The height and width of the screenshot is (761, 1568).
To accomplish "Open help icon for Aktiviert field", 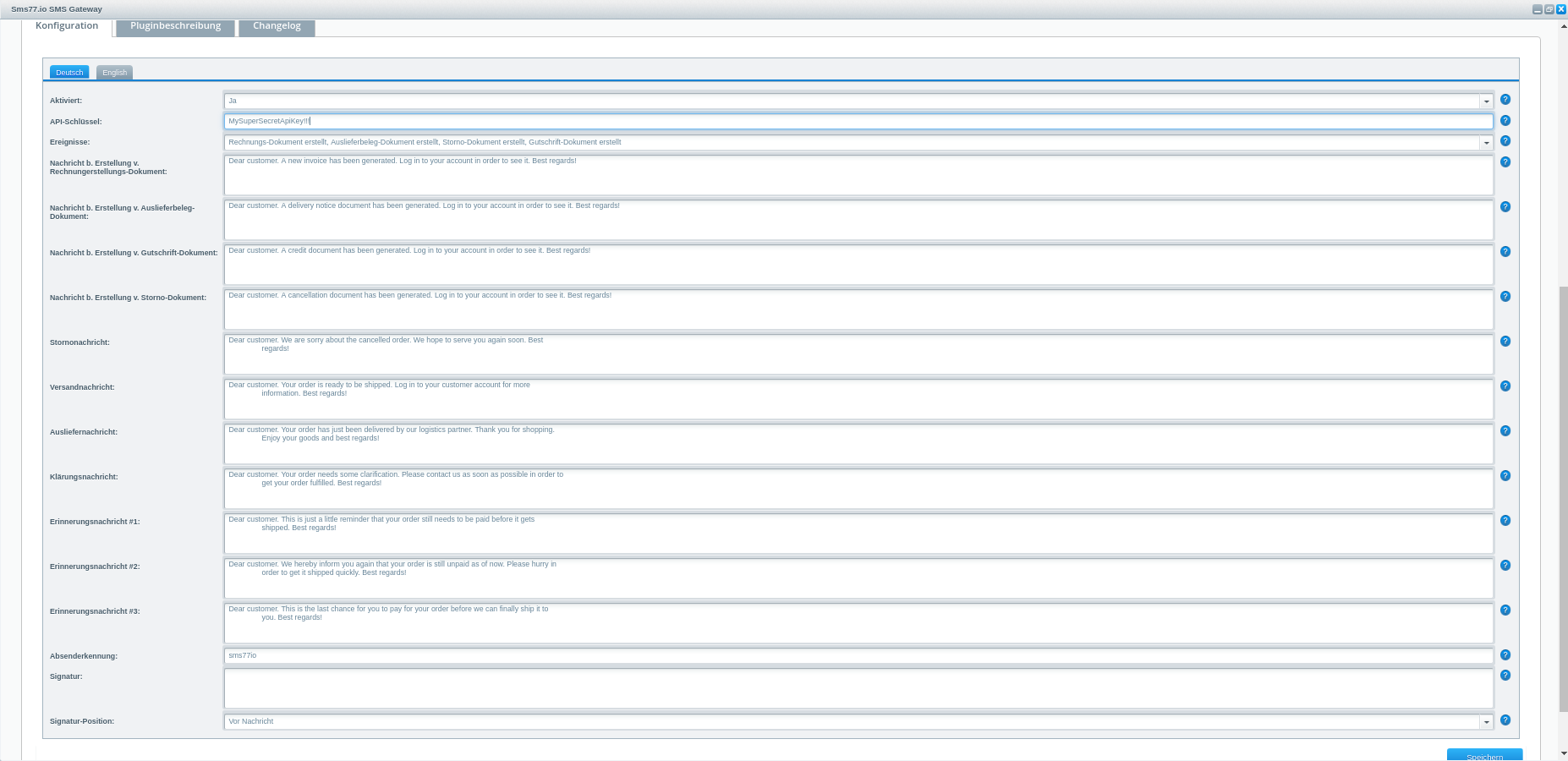I will pos(1505,100).
